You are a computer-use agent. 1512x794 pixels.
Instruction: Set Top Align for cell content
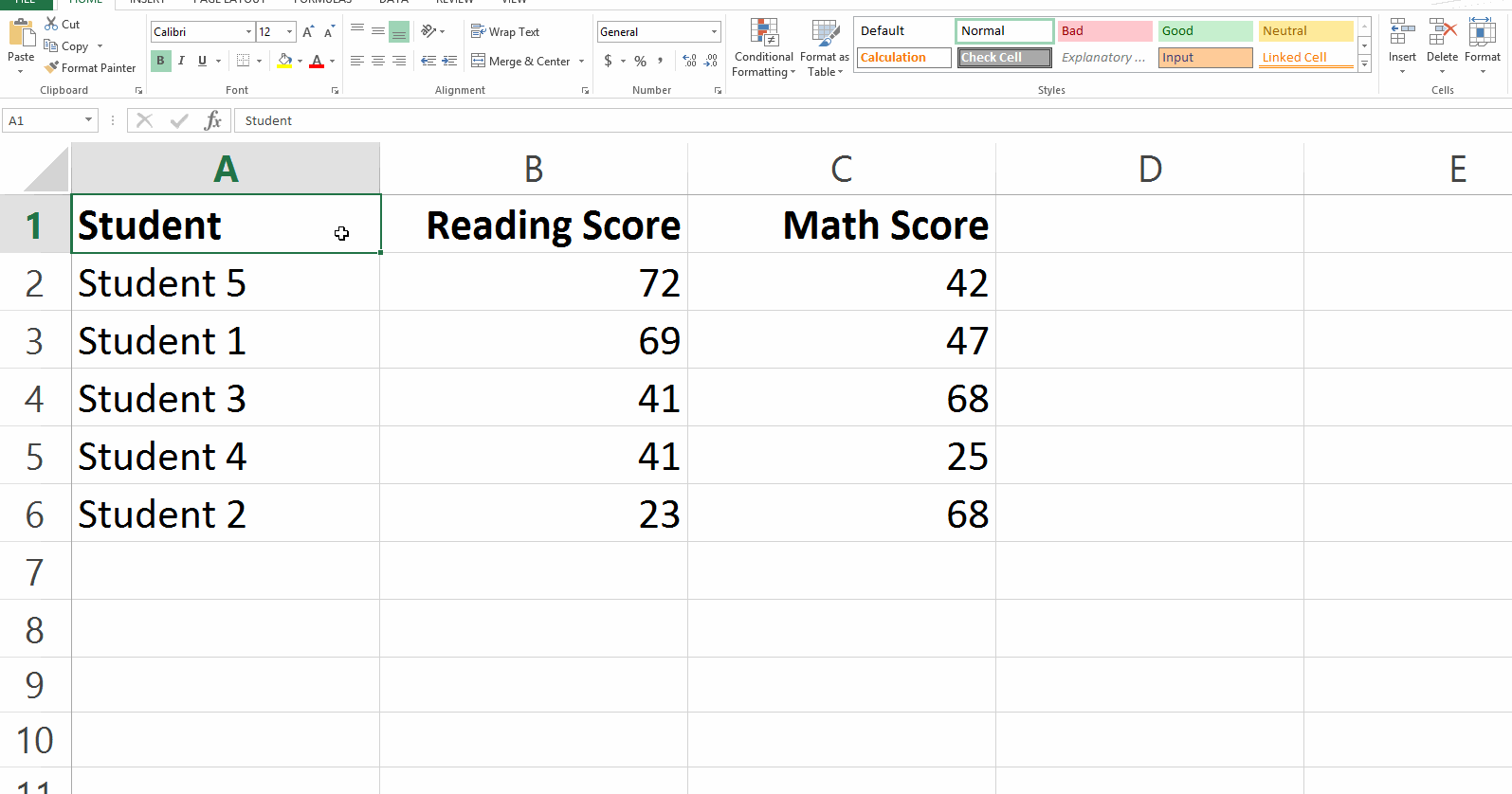[357, 31]
